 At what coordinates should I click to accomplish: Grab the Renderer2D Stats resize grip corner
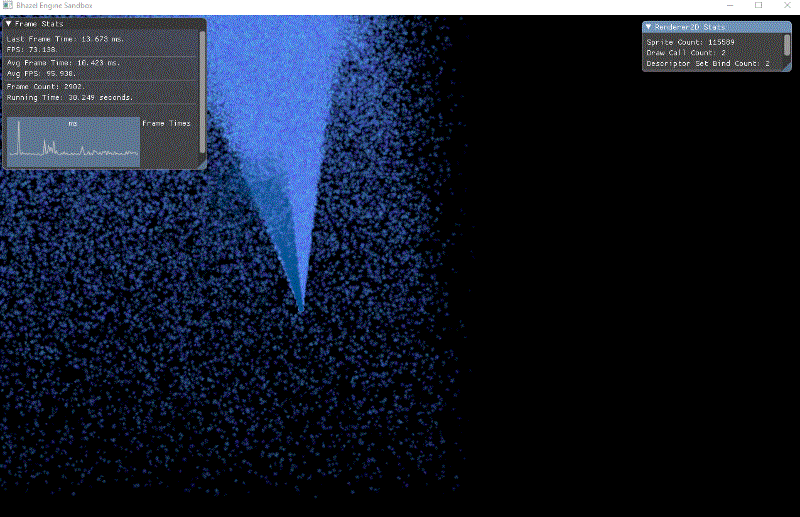pyautogui.click(x=787, y=67)
